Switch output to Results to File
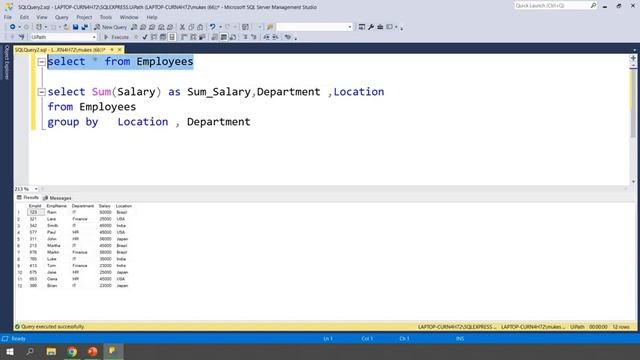640x360 pixels. tap(233, 37)
